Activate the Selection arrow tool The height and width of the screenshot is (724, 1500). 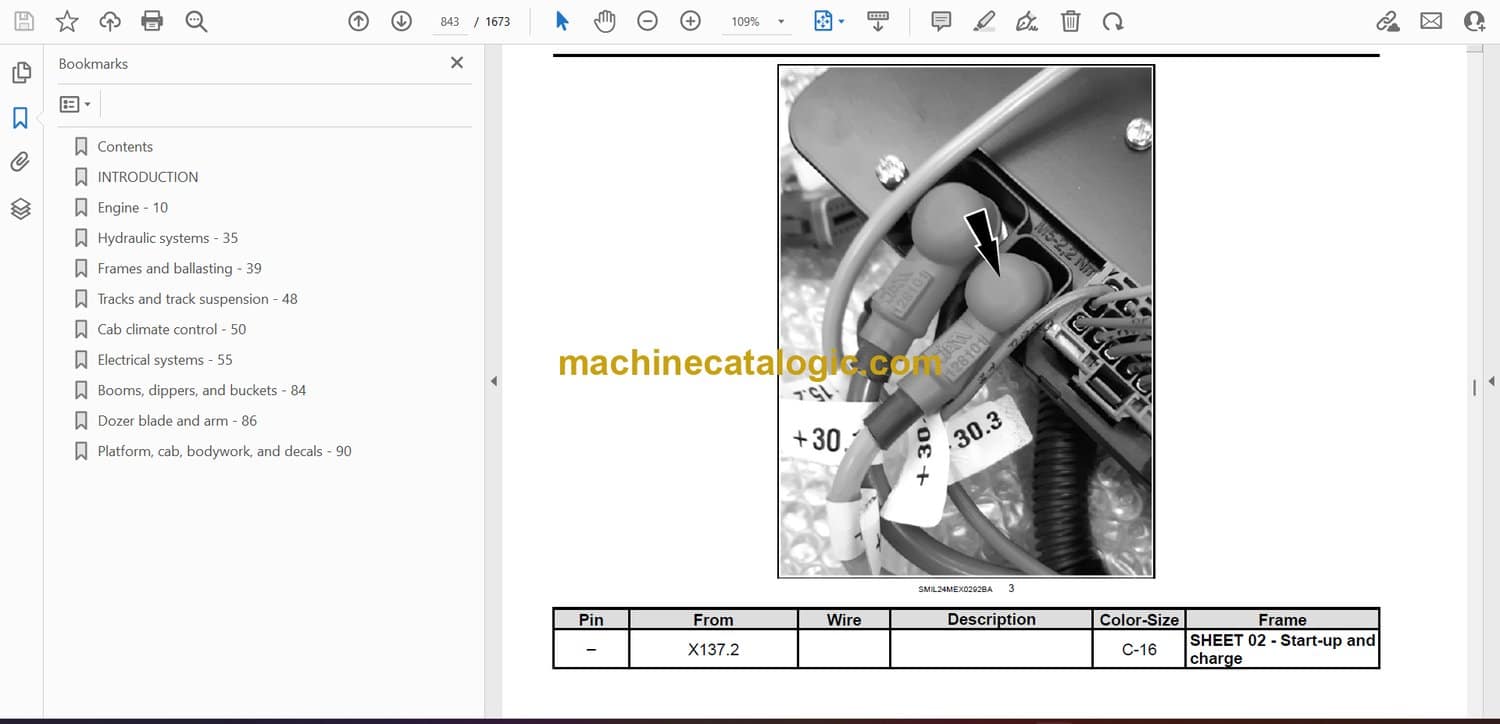coord(562,21)
